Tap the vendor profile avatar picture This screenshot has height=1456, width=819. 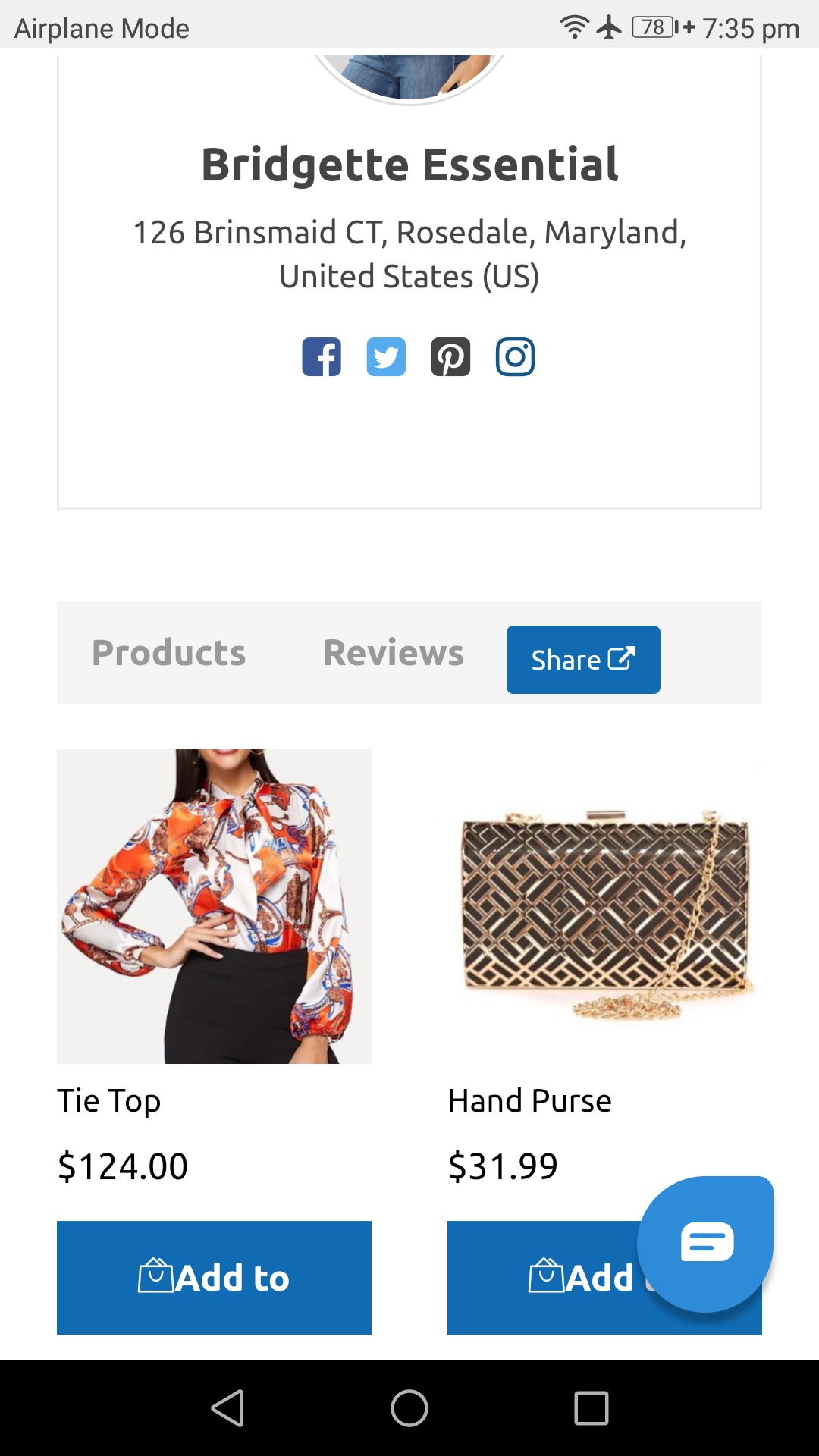409,76
